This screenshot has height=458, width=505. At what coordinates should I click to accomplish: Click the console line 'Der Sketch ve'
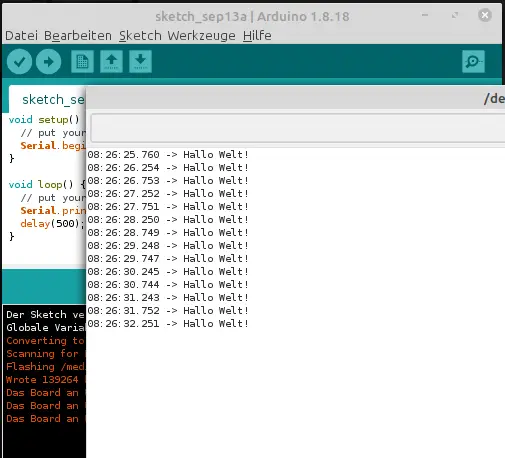45,315
